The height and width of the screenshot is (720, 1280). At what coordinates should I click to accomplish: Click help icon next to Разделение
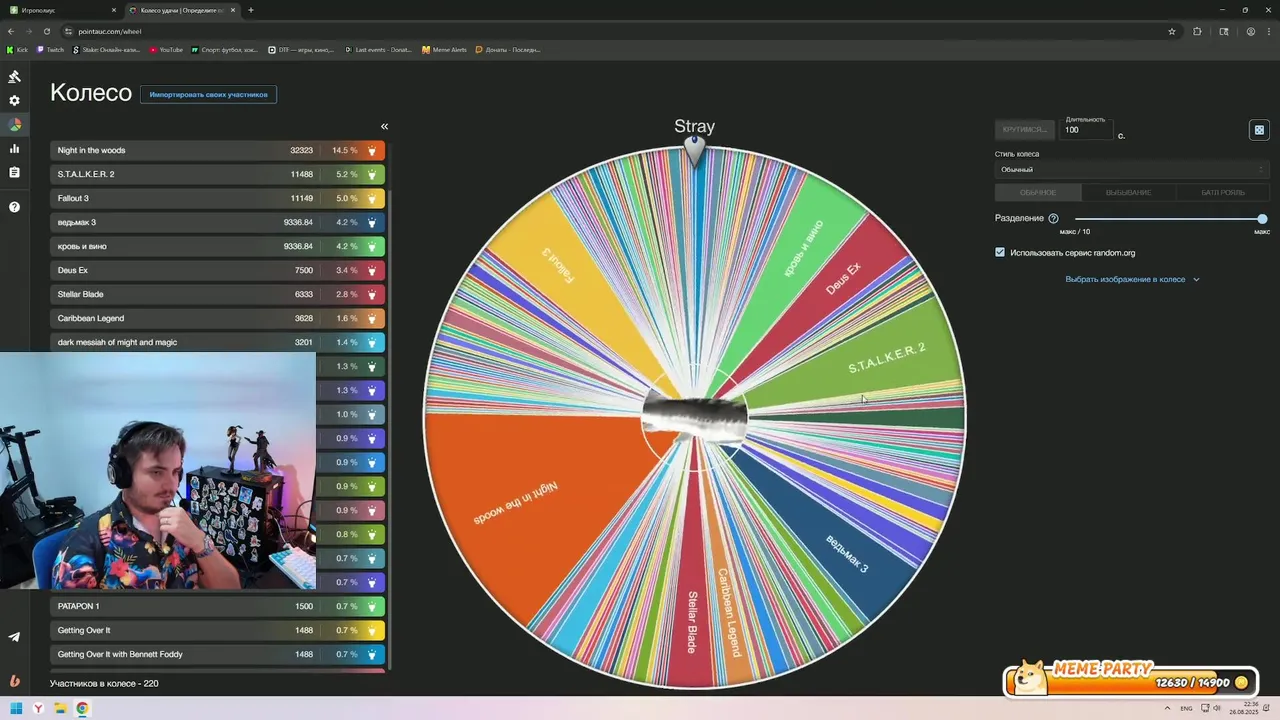point(1053,218)
